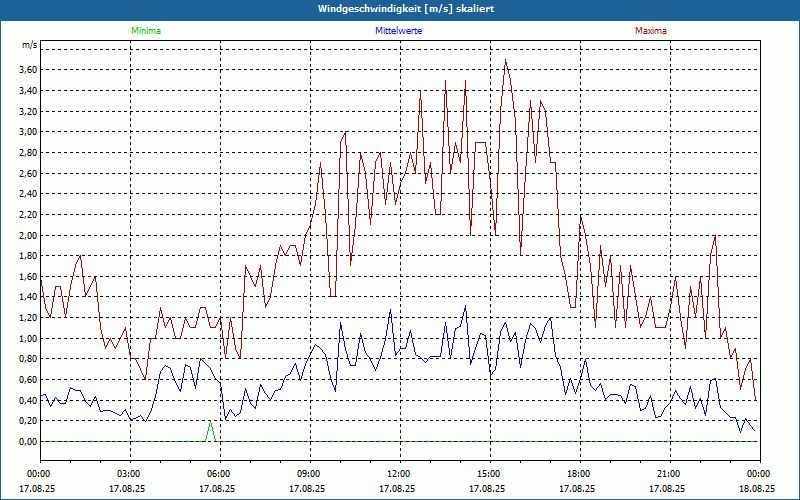Click the y-axis value '0,80'
The height and width of the screenshot is (500, 800).
click(28, 359)
